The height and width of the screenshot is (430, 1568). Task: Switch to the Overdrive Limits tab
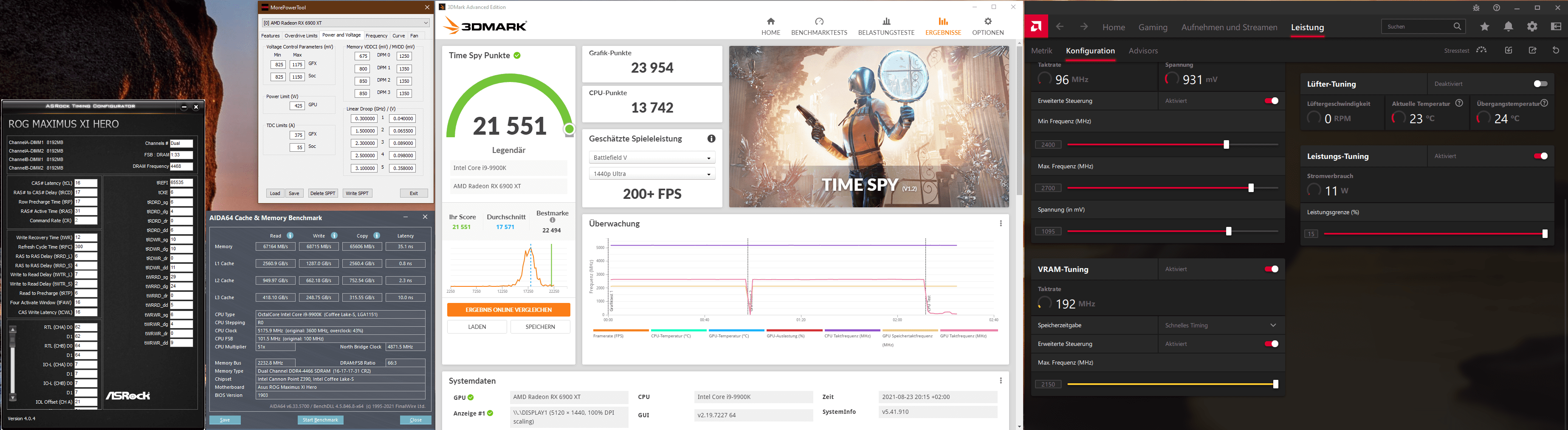pos(301,35)
